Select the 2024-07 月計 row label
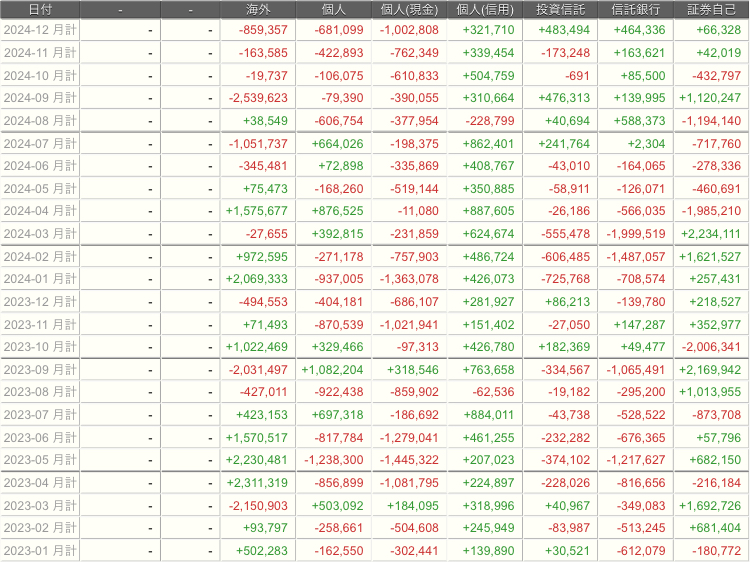 [40, 143]
